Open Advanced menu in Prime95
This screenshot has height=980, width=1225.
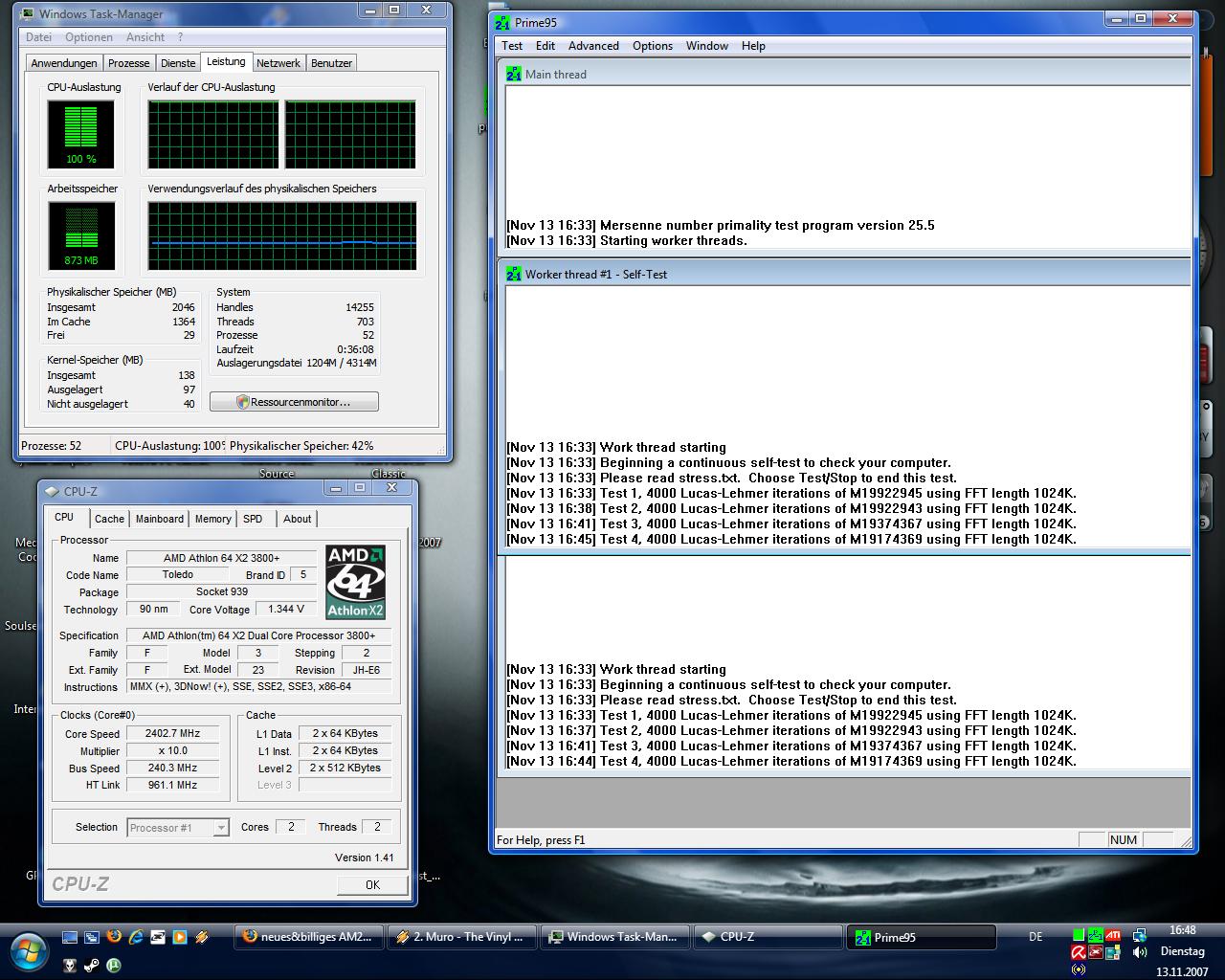coord(593,45)
